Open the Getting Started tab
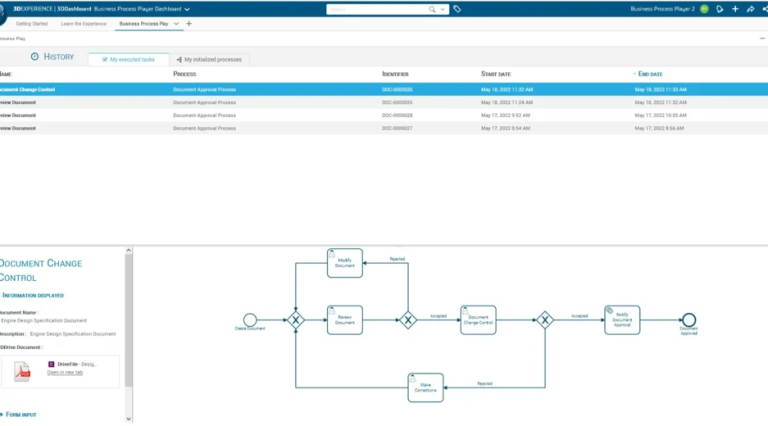The image size is (768, 426). click(x=34, y=23)
